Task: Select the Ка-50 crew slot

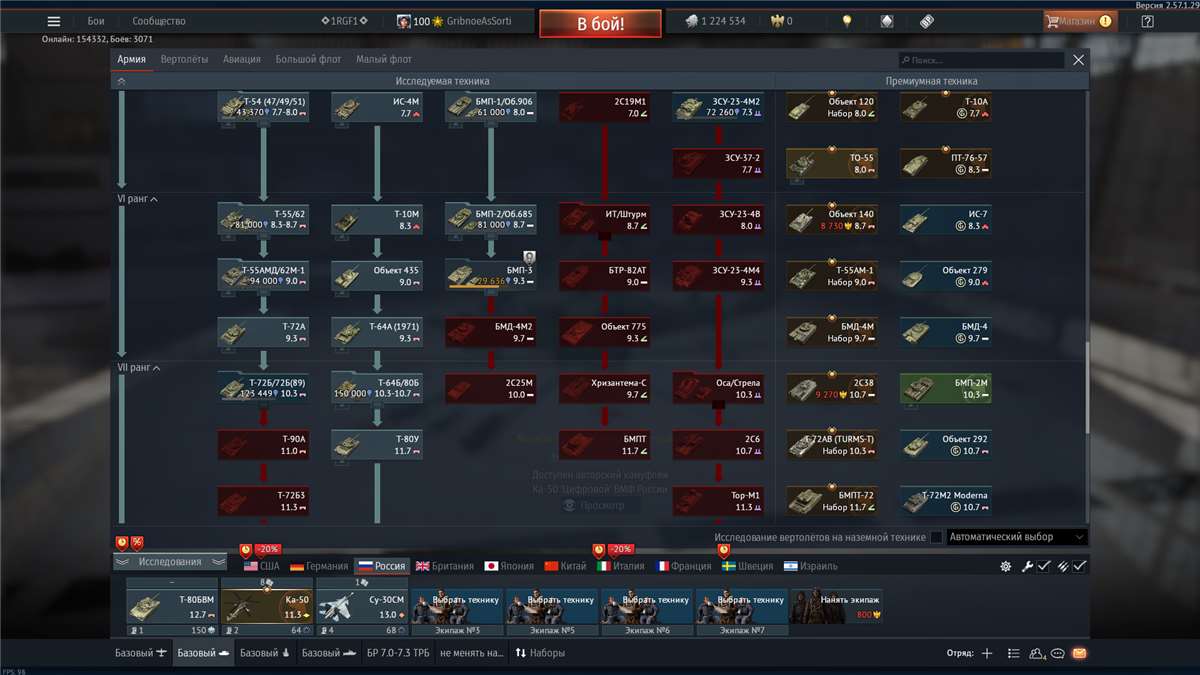Action: click(267, 606)
